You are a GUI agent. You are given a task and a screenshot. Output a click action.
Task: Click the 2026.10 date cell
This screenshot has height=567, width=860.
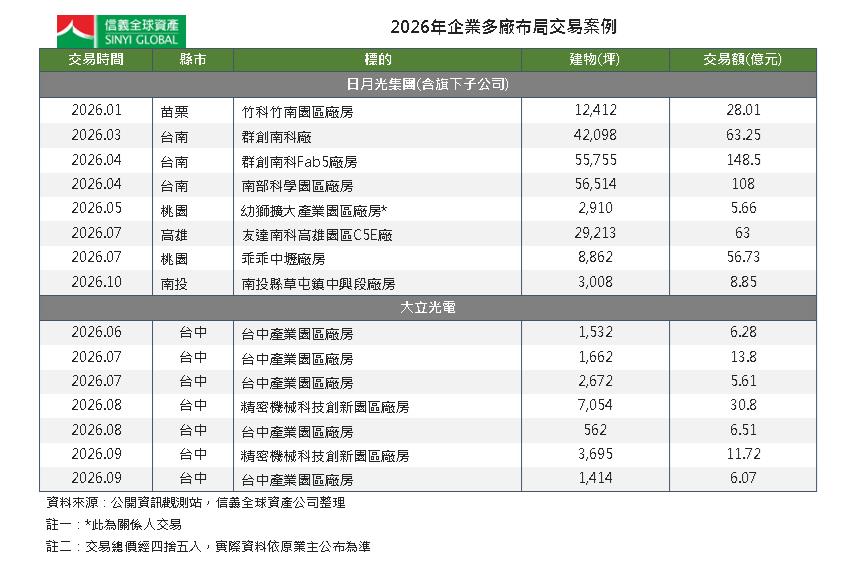(x=97, y=282)
